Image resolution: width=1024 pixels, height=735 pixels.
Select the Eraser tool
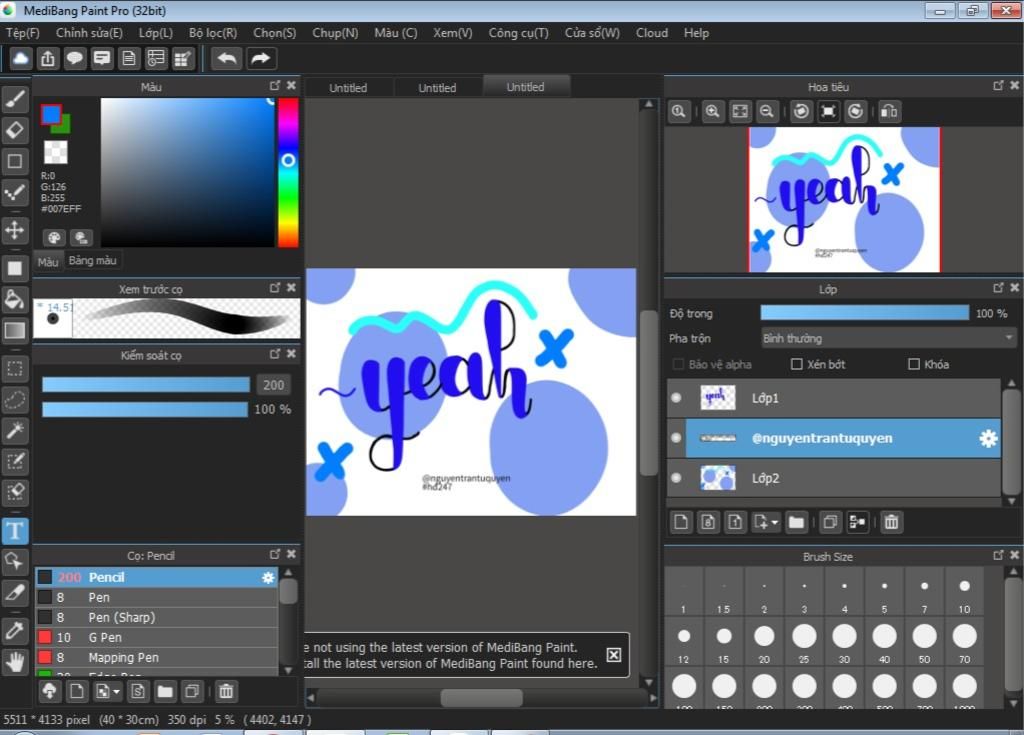[x=15, y=130]
